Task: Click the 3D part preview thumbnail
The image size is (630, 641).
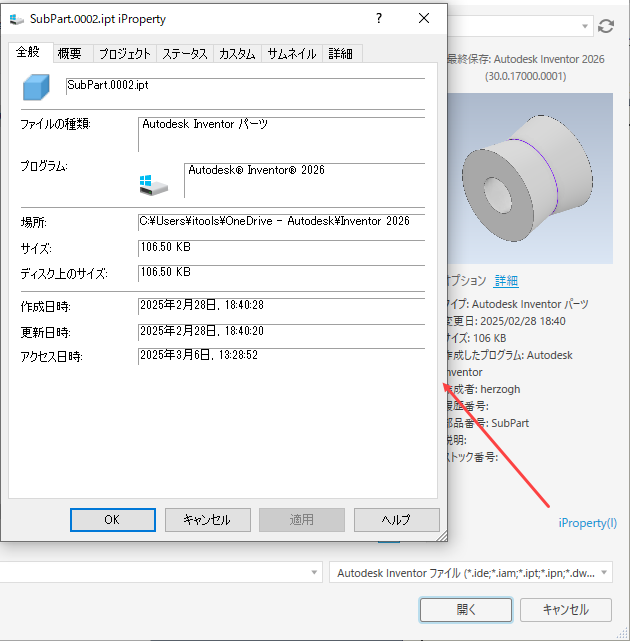Action: pos(530,178)
